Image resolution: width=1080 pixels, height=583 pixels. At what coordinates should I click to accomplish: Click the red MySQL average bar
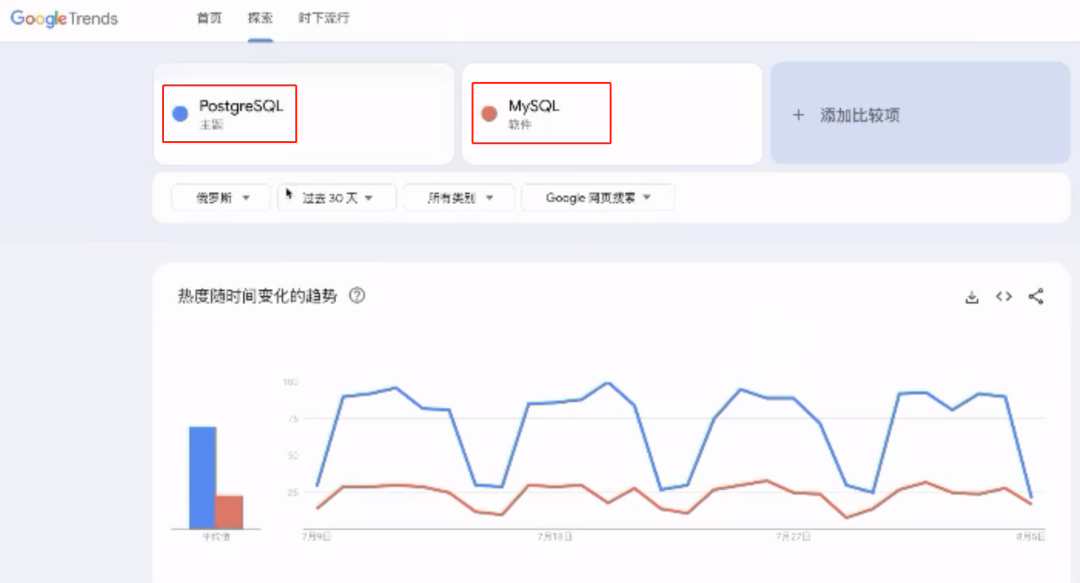229,512
